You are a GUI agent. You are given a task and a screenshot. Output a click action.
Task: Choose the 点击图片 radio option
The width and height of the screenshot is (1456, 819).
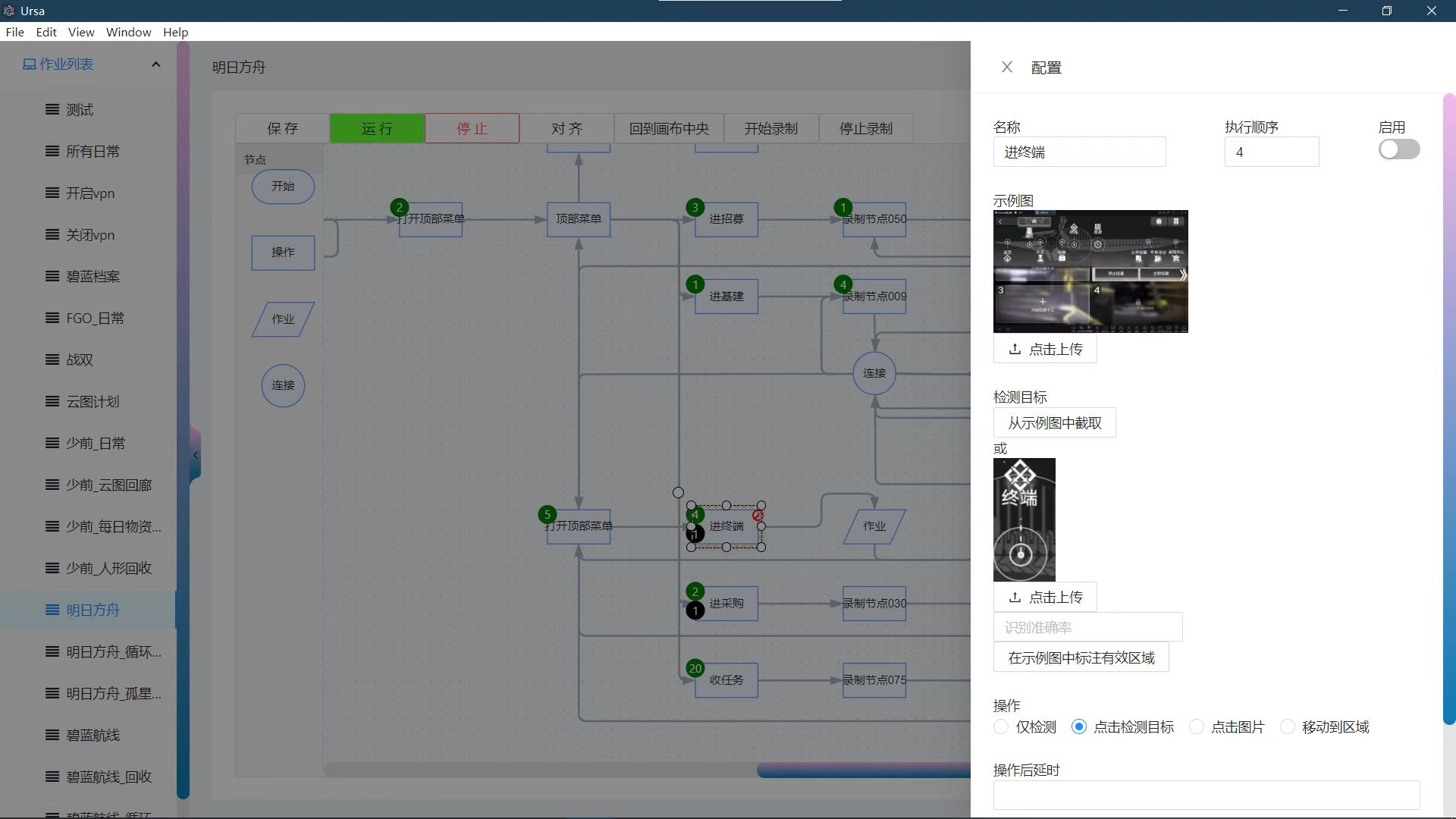click(x=1196, y=727)
